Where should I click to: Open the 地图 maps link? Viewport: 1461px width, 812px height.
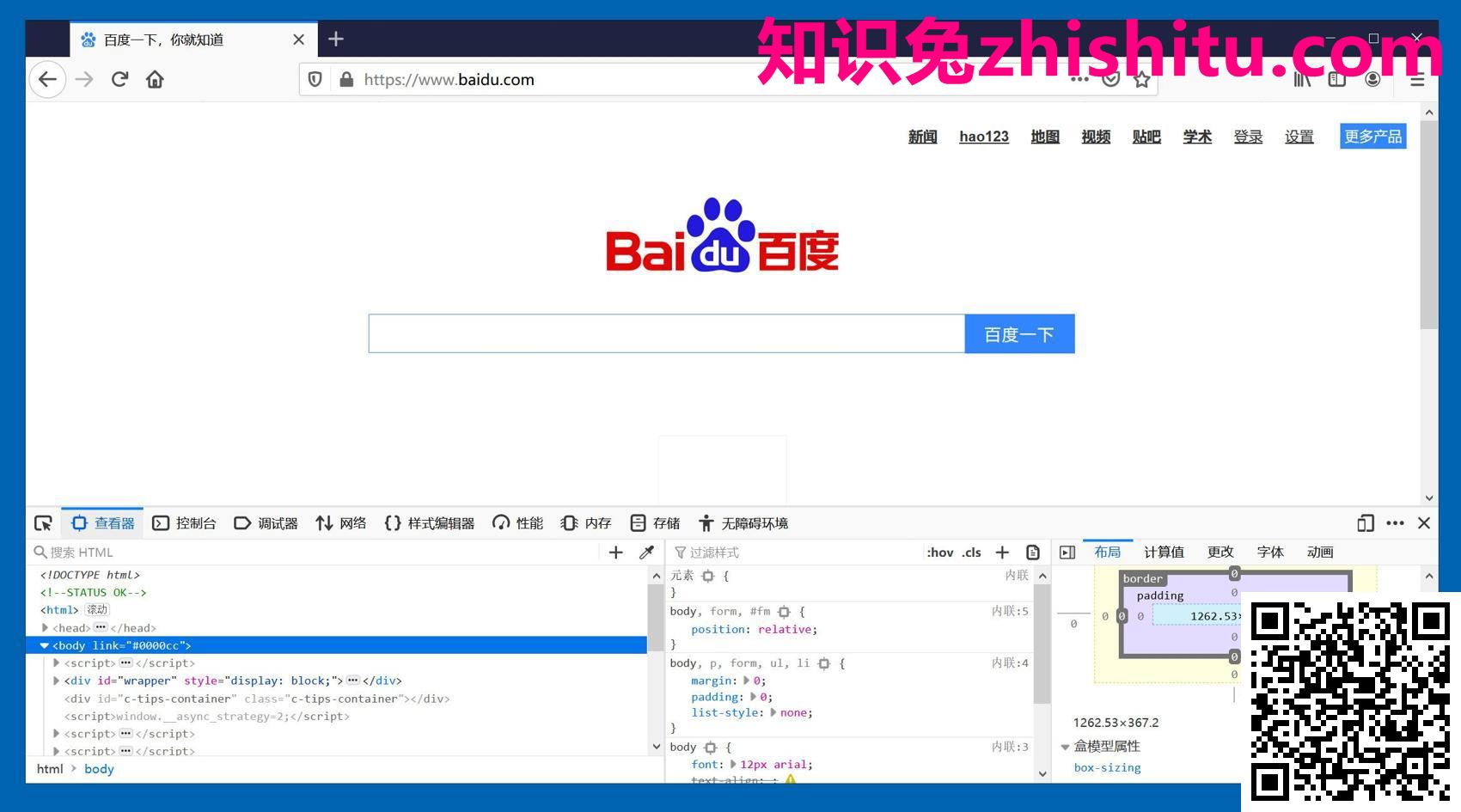click(1045, 137)
